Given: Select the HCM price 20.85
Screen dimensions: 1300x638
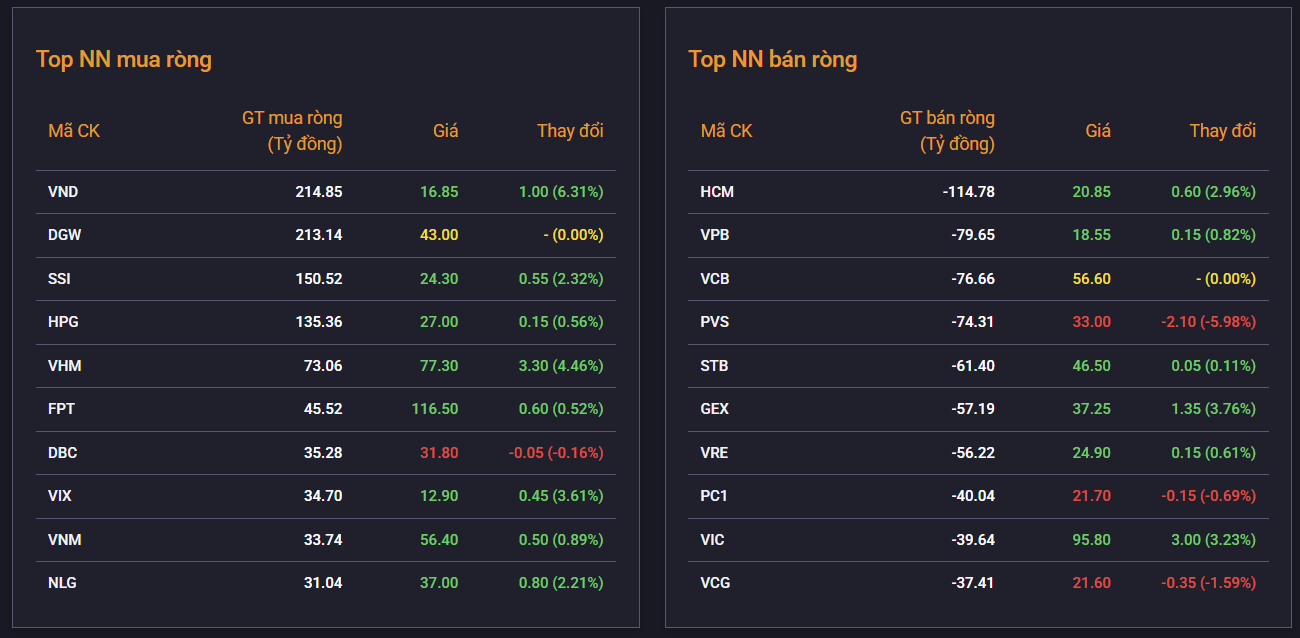Looking at the screenshot, I should [x=1091, y=192].
